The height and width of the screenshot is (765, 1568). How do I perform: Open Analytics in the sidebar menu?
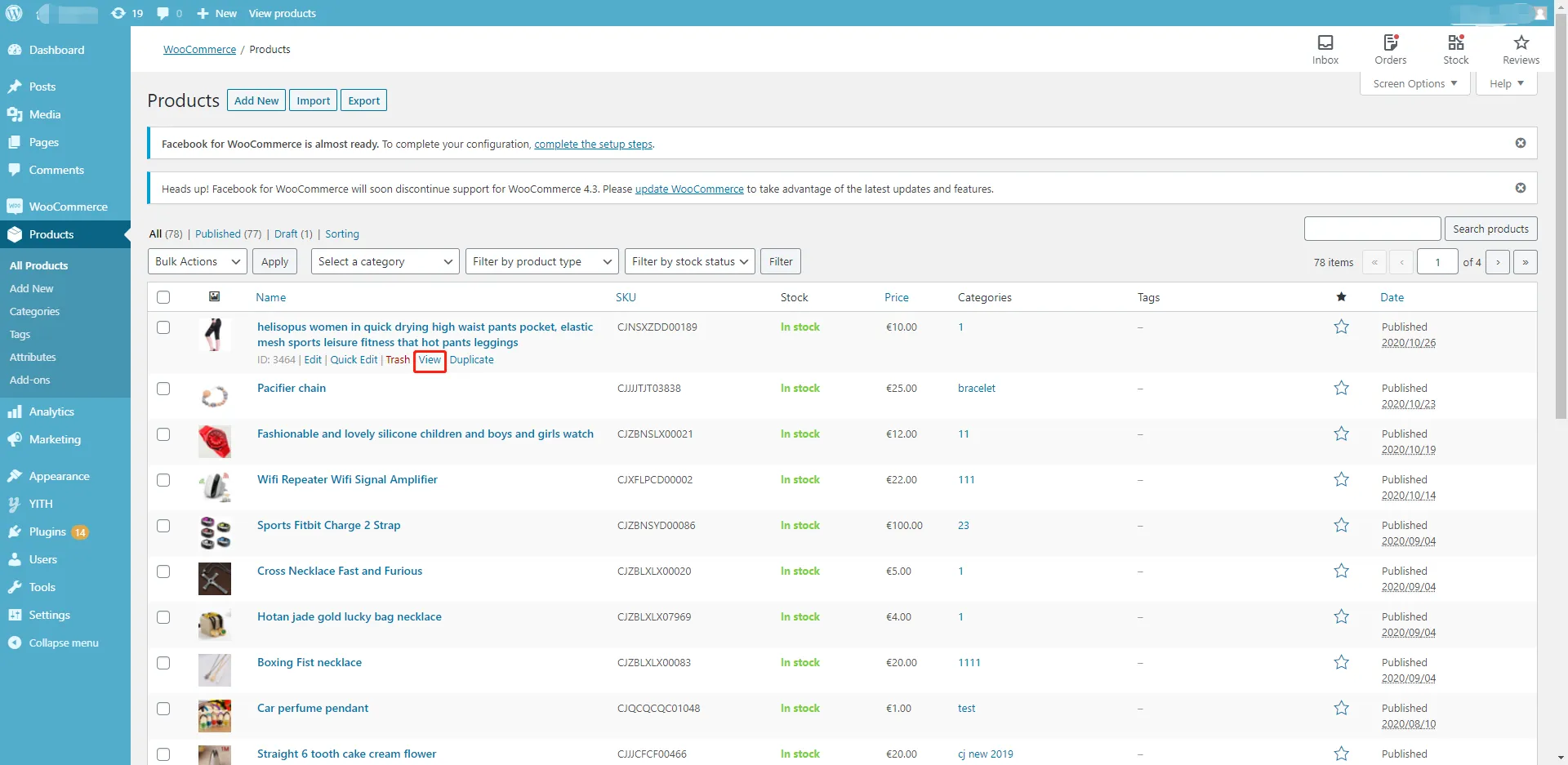pyautogui.click(x=51, y=412)
